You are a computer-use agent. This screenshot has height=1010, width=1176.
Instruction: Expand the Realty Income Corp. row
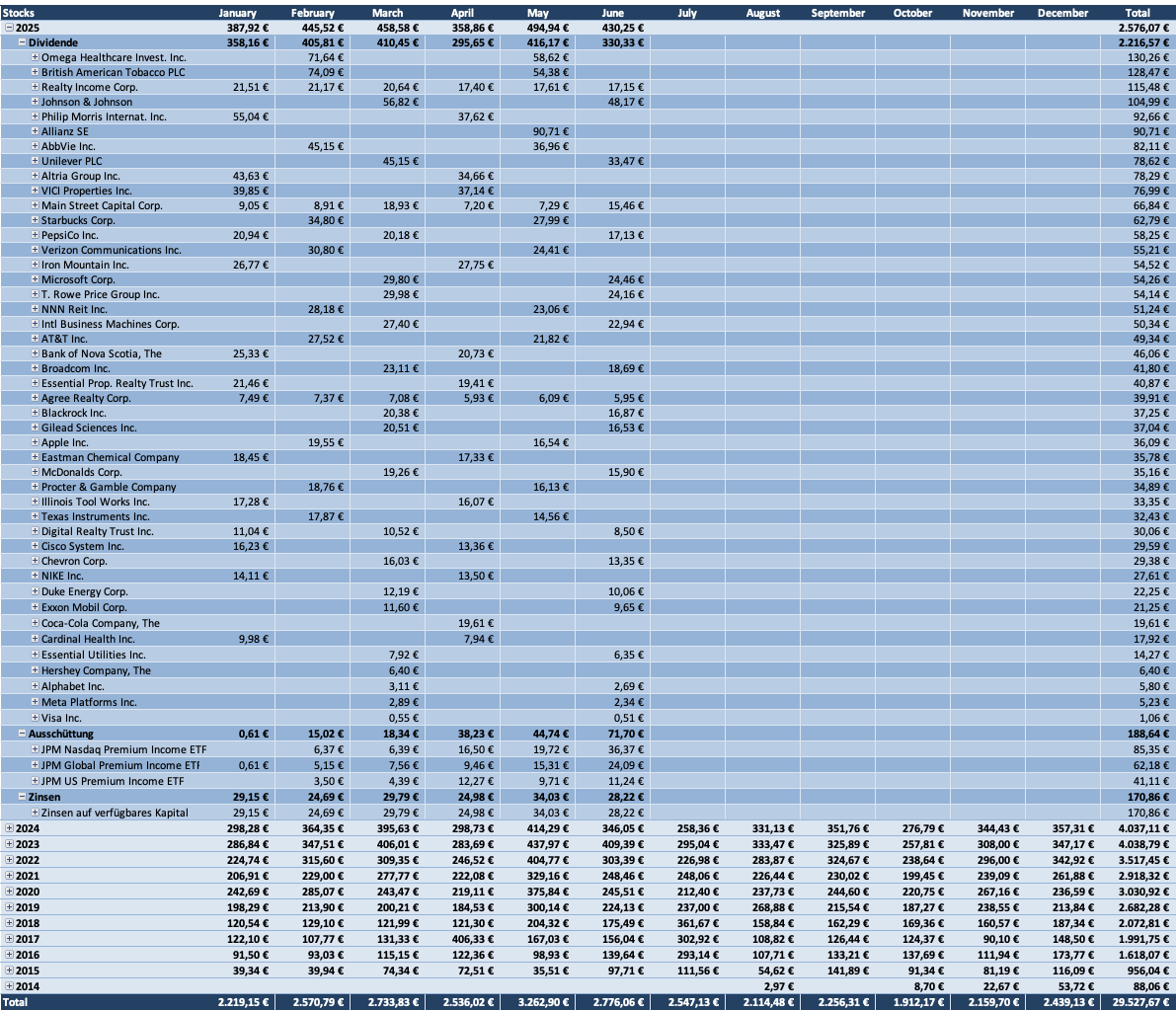click(x=35, y=87)
